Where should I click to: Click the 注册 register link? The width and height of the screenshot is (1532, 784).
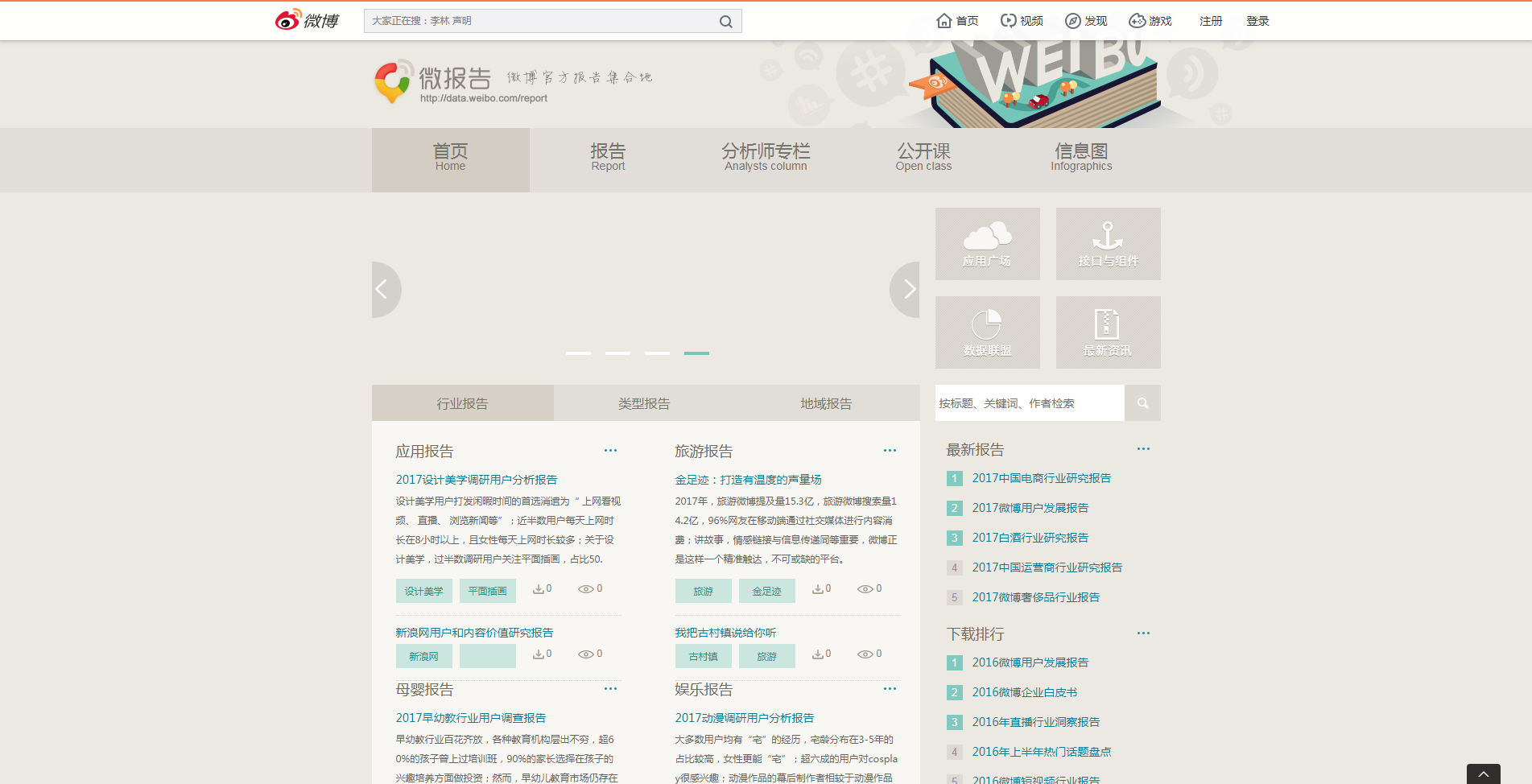pos(1211,21)
